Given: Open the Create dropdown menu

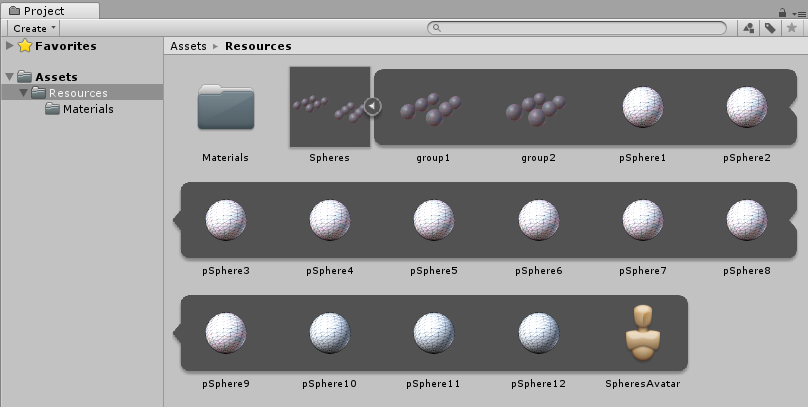Looking at the screenshot, I should tap(35, 28).
